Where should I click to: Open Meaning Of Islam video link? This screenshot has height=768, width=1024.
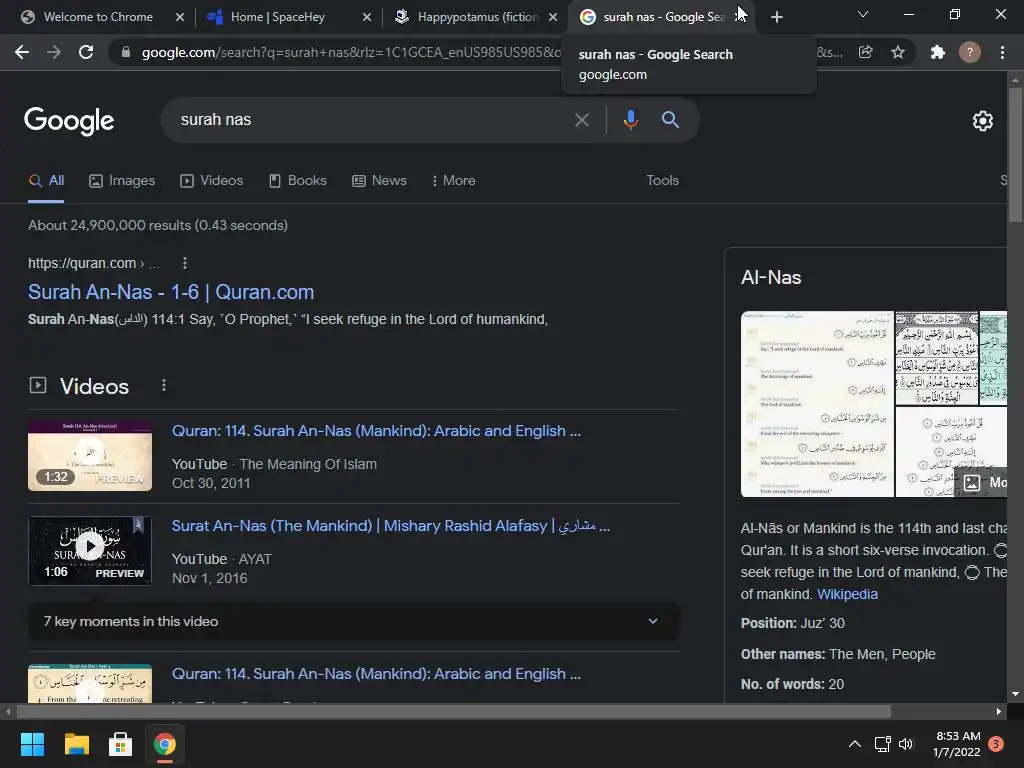pyautogui.click(x=376, y=431)
